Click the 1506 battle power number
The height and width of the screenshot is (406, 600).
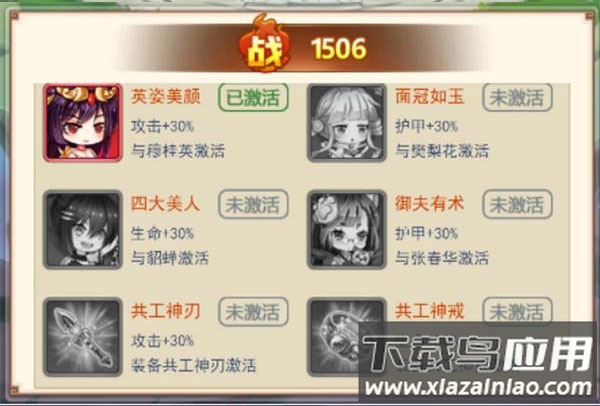click(x=339, y=49)
